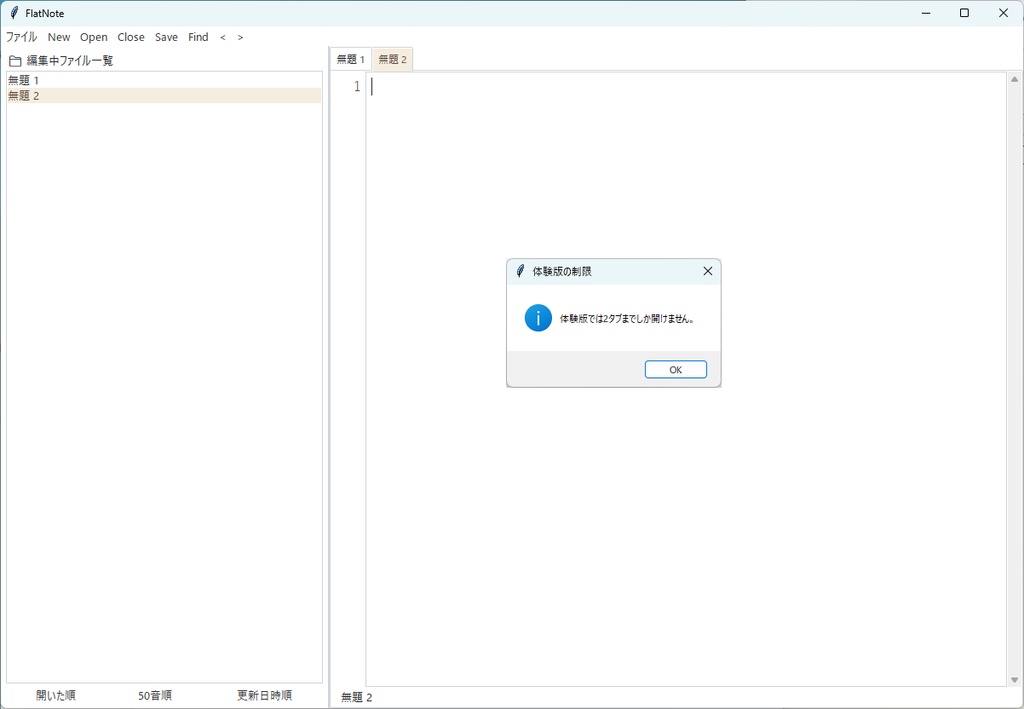The height and width of the screenshot is (709, 1024).
Task: Click Open in the menu bar
Action: [93, 37]
